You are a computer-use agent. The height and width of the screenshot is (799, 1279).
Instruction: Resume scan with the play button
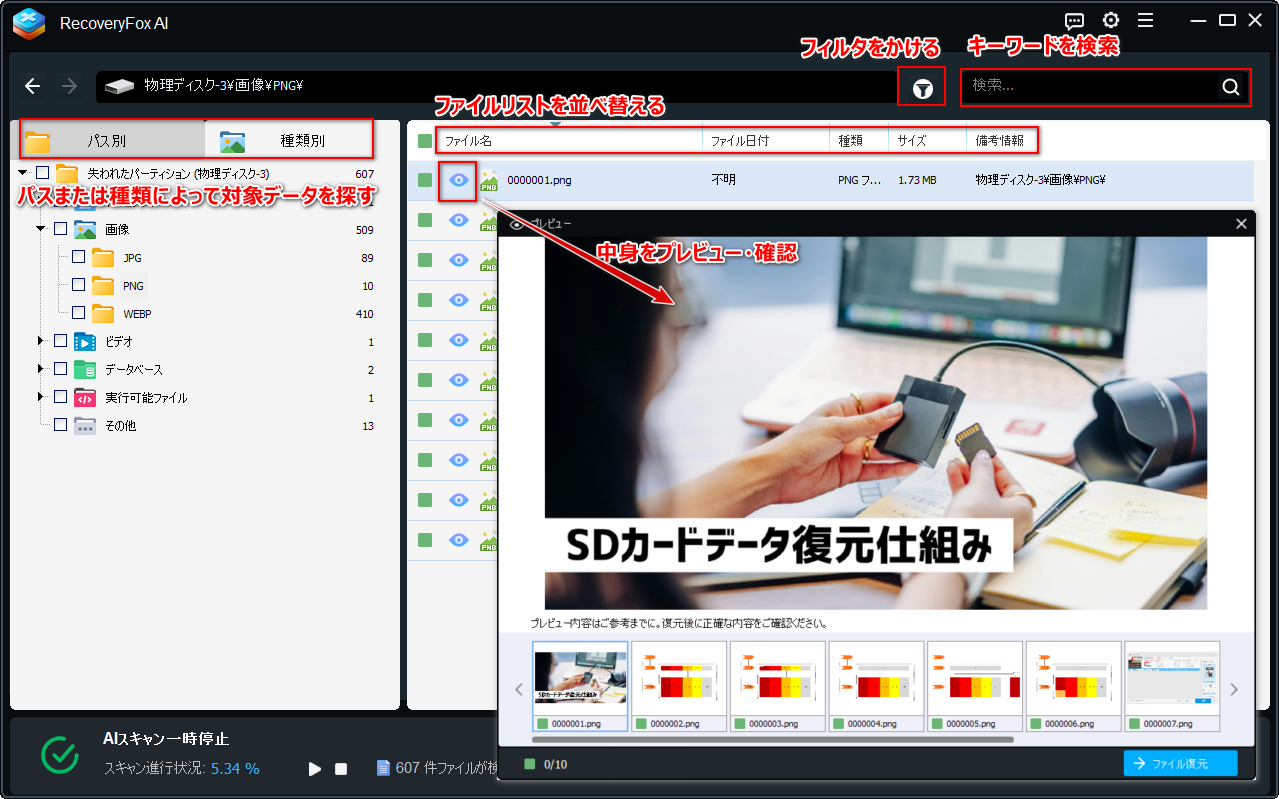click(x=315, y=769)
